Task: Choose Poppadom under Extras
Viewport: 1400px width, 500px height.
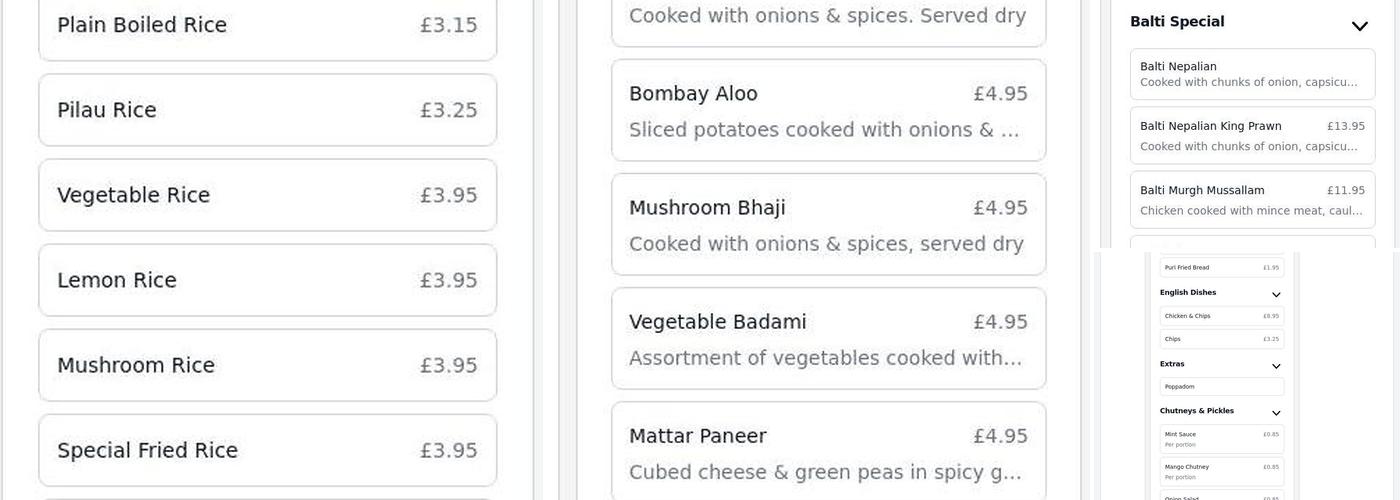Action: pos(1221,386)
